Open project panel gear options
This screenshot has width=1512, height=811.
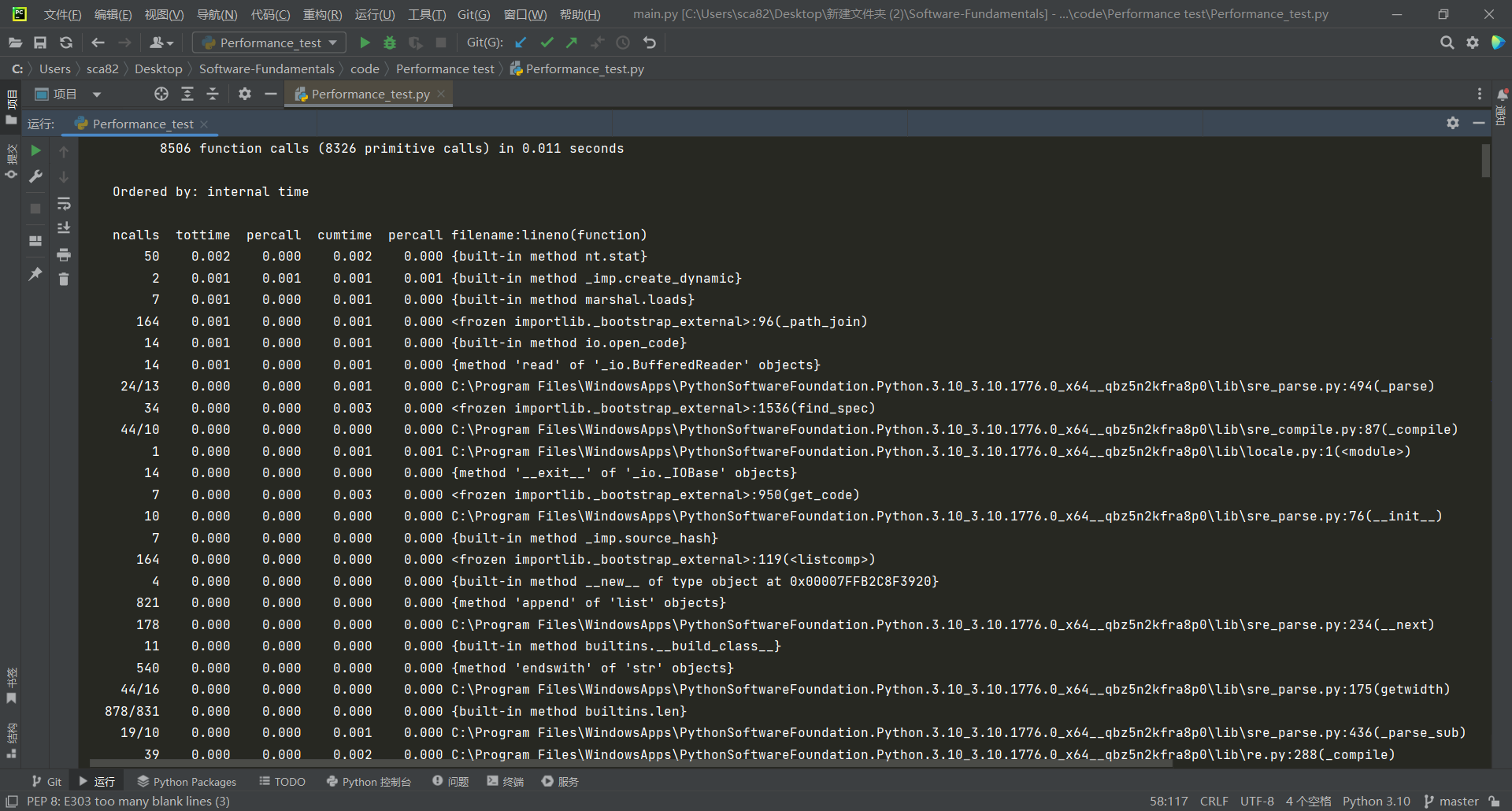tap(245, 94)
